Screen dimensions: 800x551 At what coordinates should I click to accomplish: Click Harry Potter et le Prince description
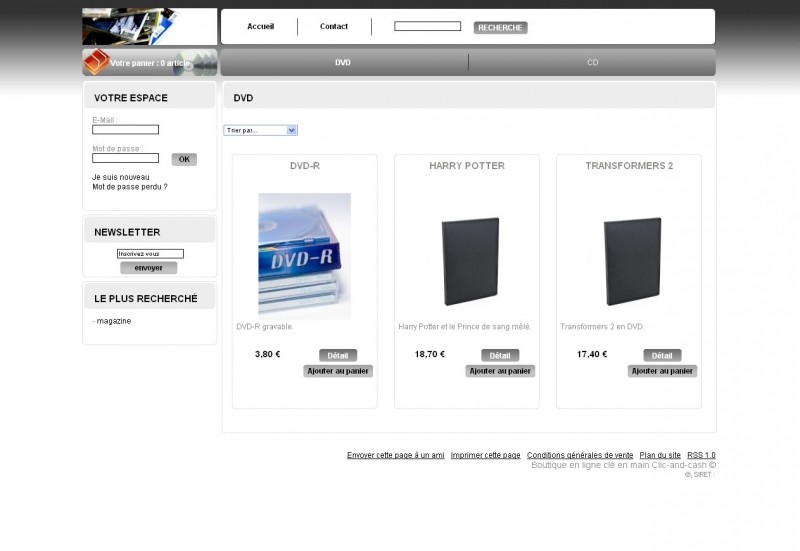pos(465,327)
